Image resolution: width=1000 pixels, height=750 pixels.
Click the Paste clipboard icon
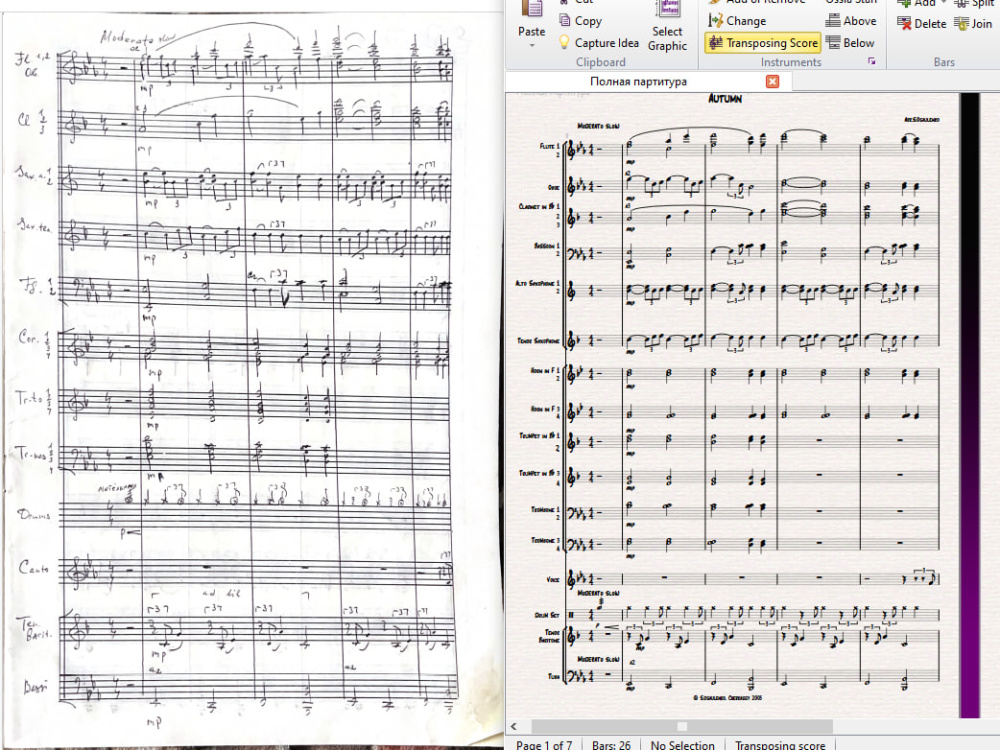pos(532,9)
